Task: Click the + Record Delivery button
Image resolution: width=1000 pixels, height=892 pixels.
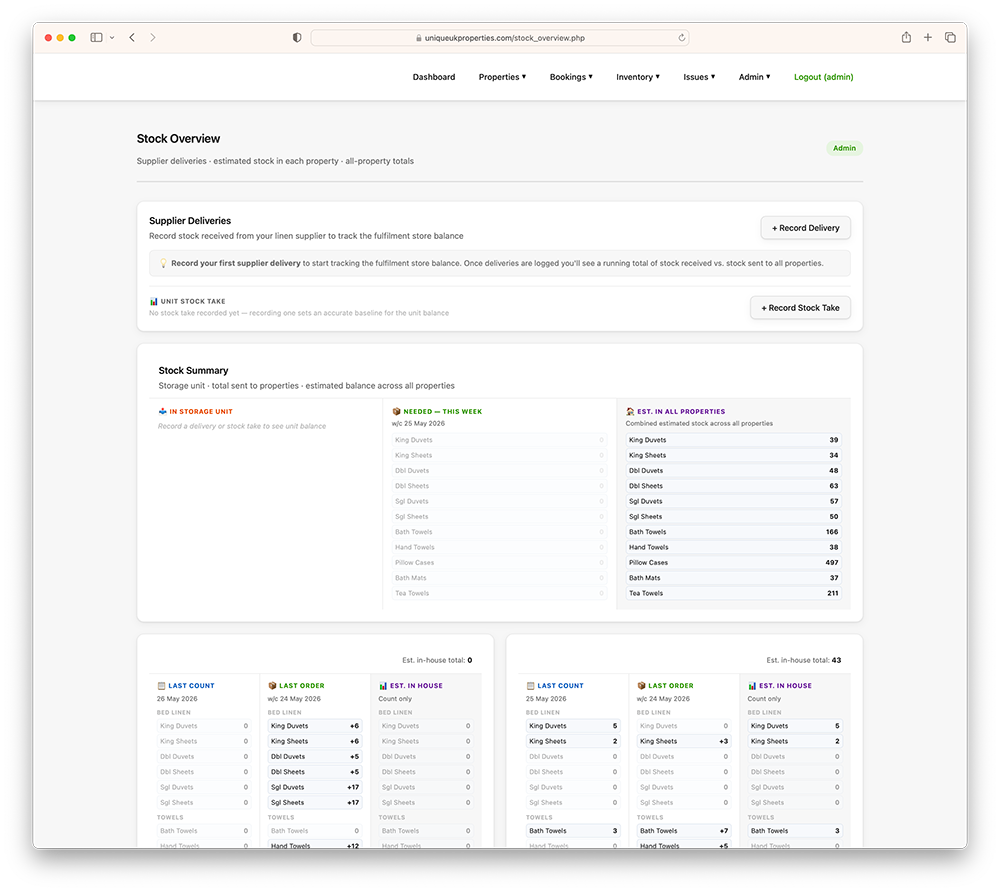Action: 805,228
